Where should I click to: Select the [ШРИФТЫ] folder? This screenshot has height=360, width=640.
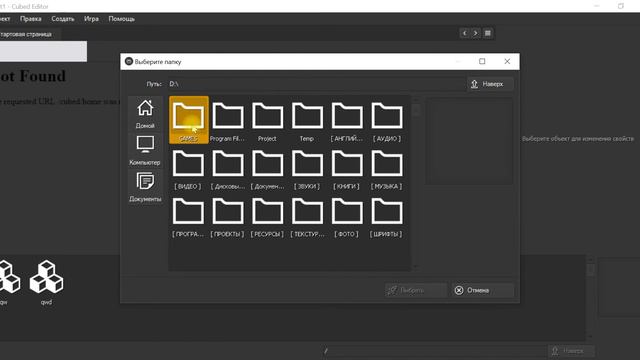point(387,216)
